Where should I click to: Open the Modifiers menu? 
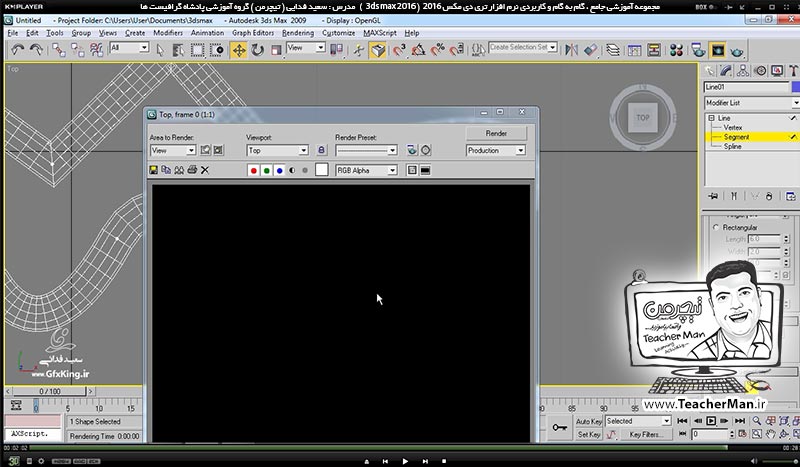(168, 33)
